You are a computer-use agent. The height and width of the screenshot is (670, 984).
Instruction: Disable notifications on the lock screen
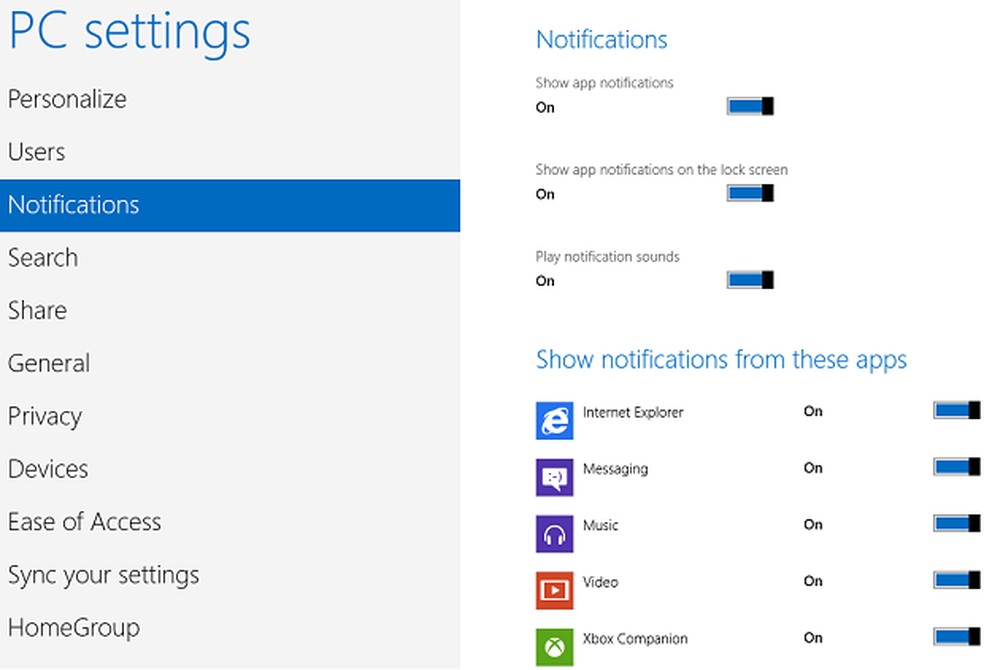point(748,192)
